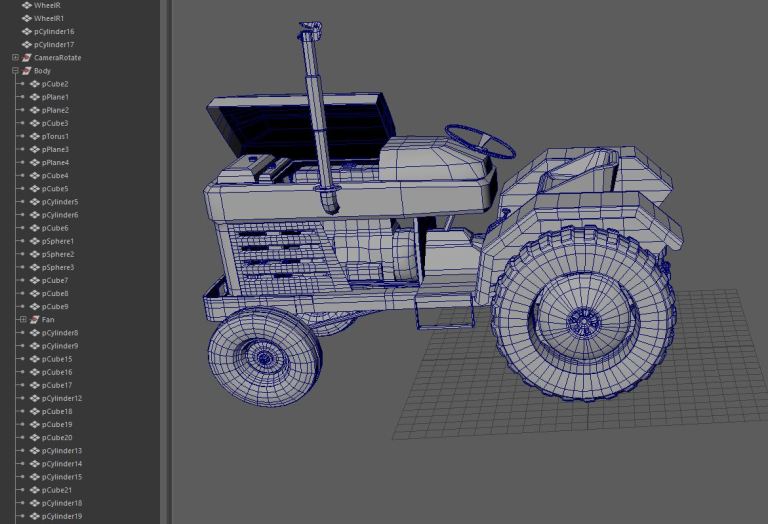The height and width of the screenshot is (524, 768).
Task: Select the pCylinder5 object
Action: coord(60,202)
